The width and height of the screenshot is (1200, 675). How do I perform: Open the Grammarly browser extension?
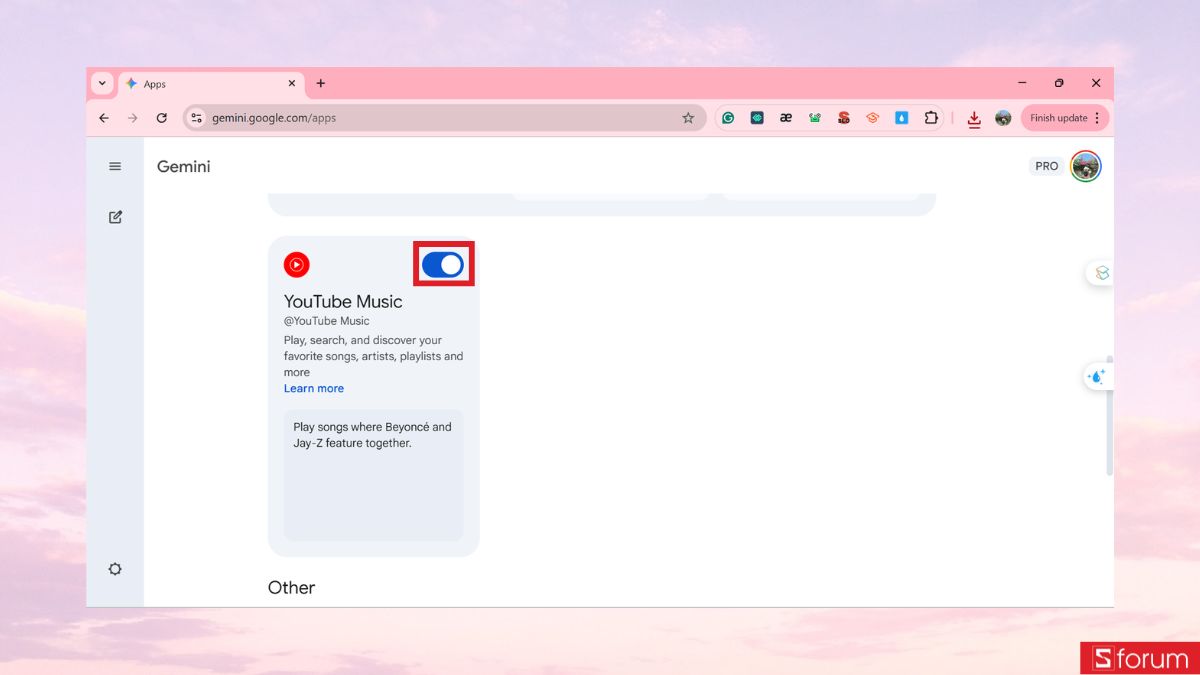pos(727,117)
